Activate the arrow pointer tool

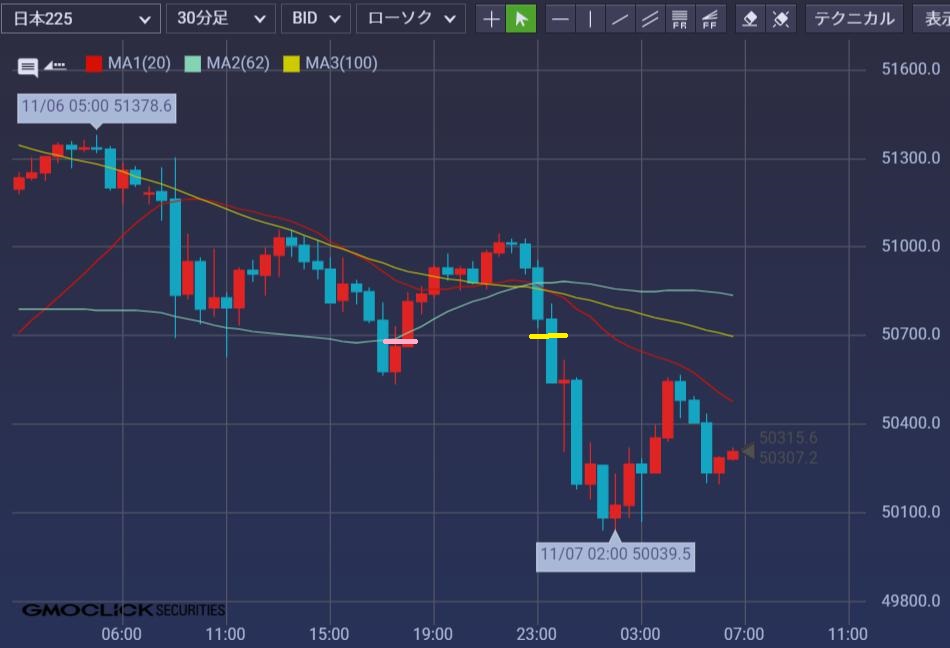click(x=520, y=19)
